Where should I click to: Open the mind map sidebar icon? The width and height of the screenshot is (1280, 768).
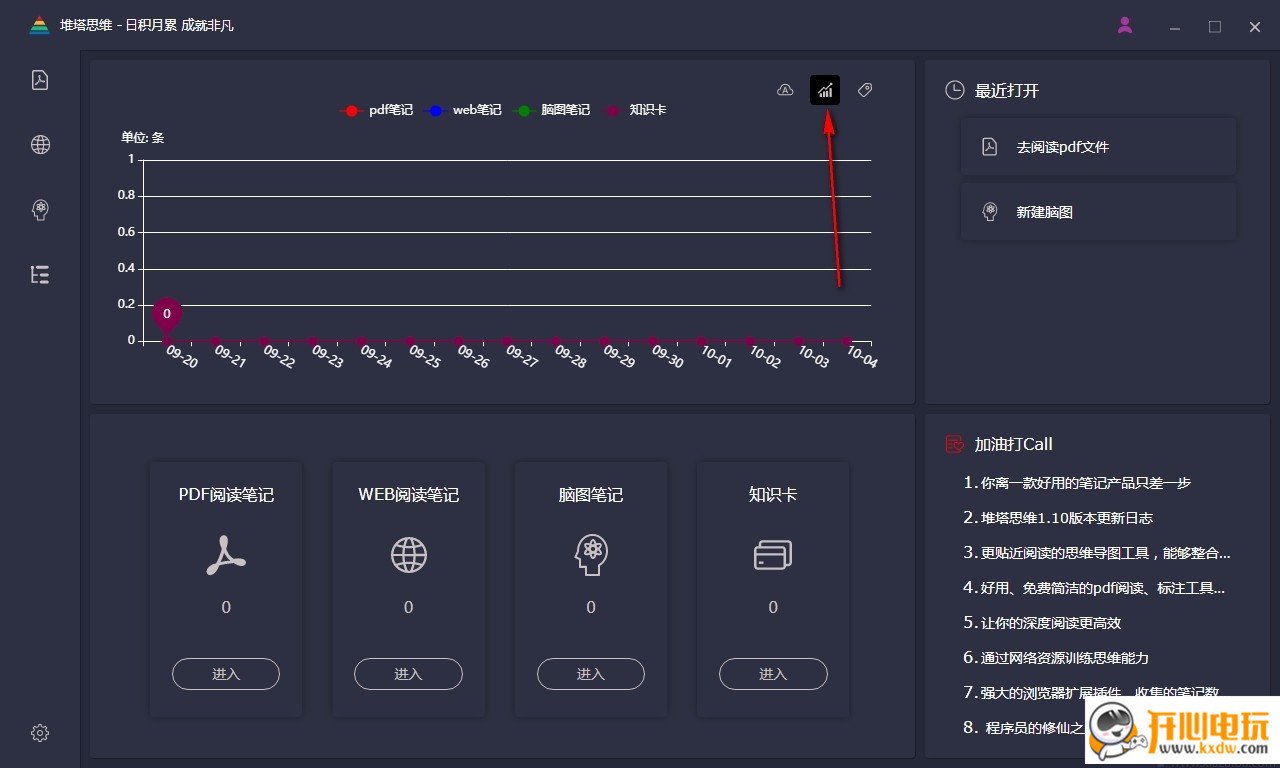coord(40,210)
